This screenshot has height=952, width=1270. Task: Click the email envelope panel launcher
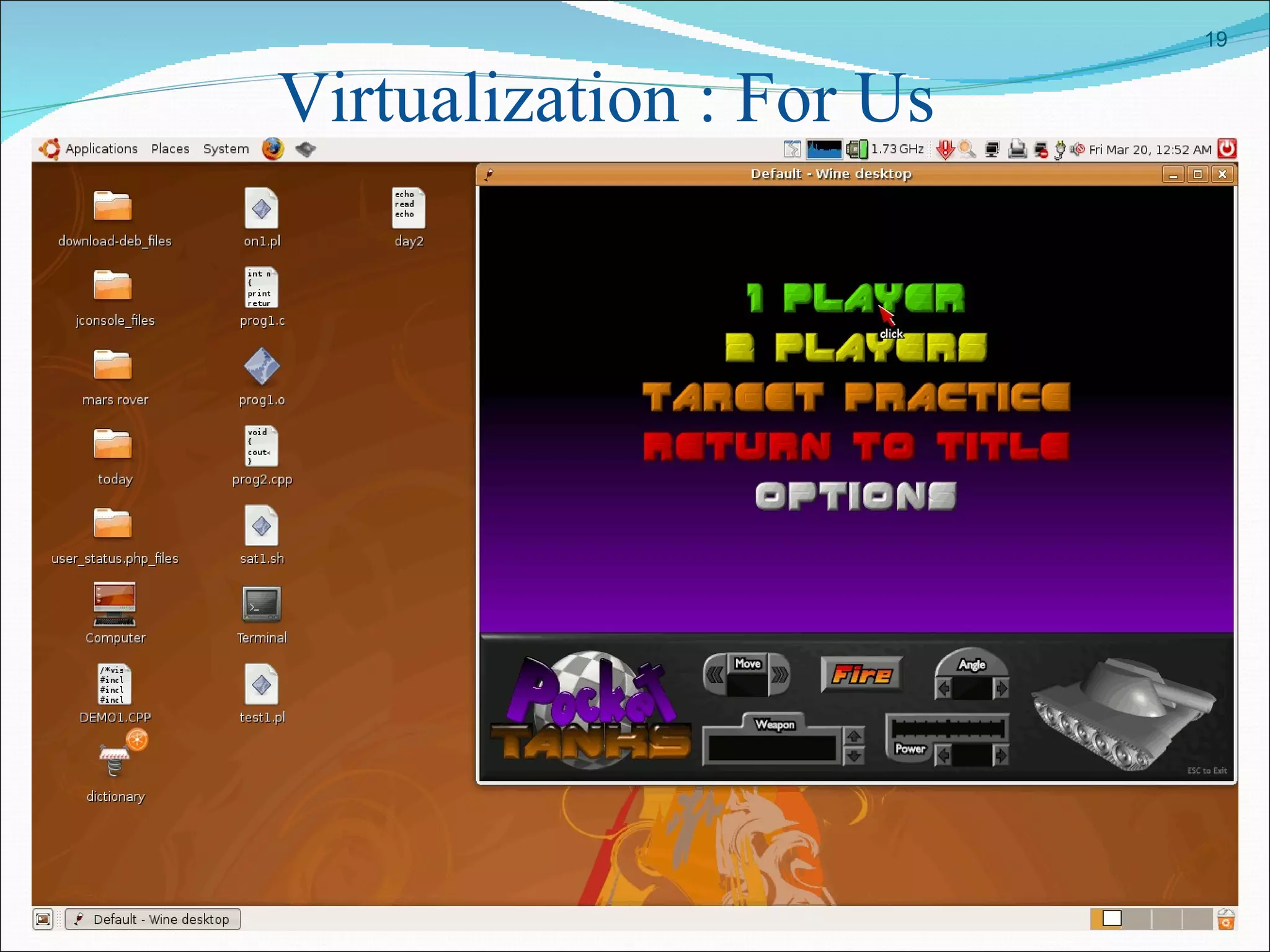(305, 149)
